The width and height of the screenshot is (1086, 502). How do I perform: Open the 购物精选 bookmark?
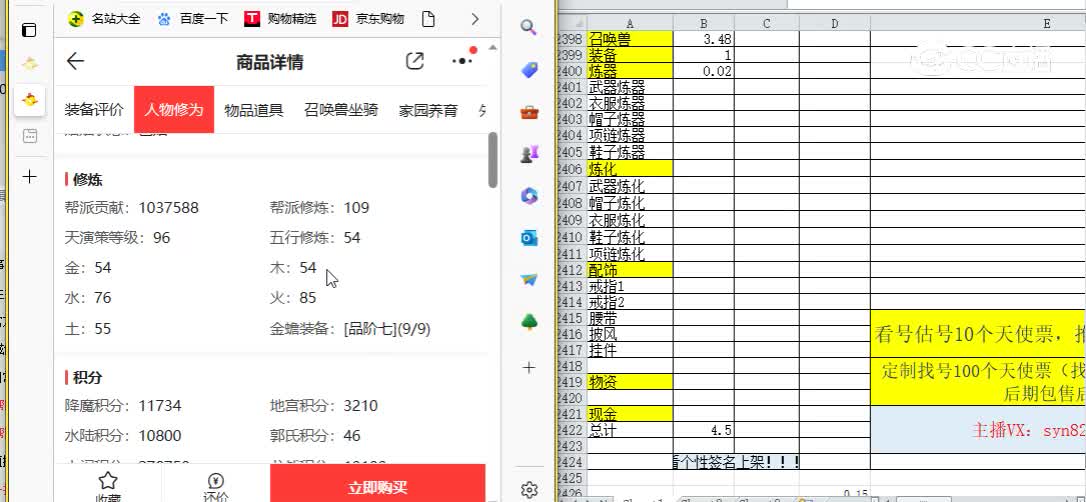pos(280,19)
